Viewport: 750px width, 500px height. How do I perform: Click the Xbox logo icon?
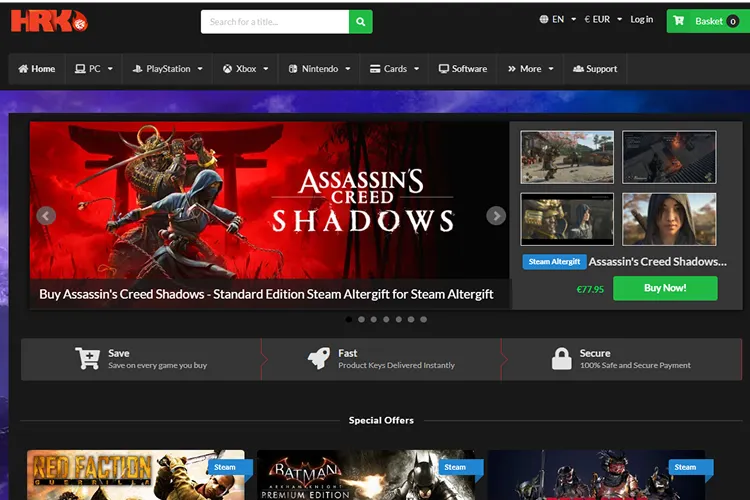tap(227, 69)
